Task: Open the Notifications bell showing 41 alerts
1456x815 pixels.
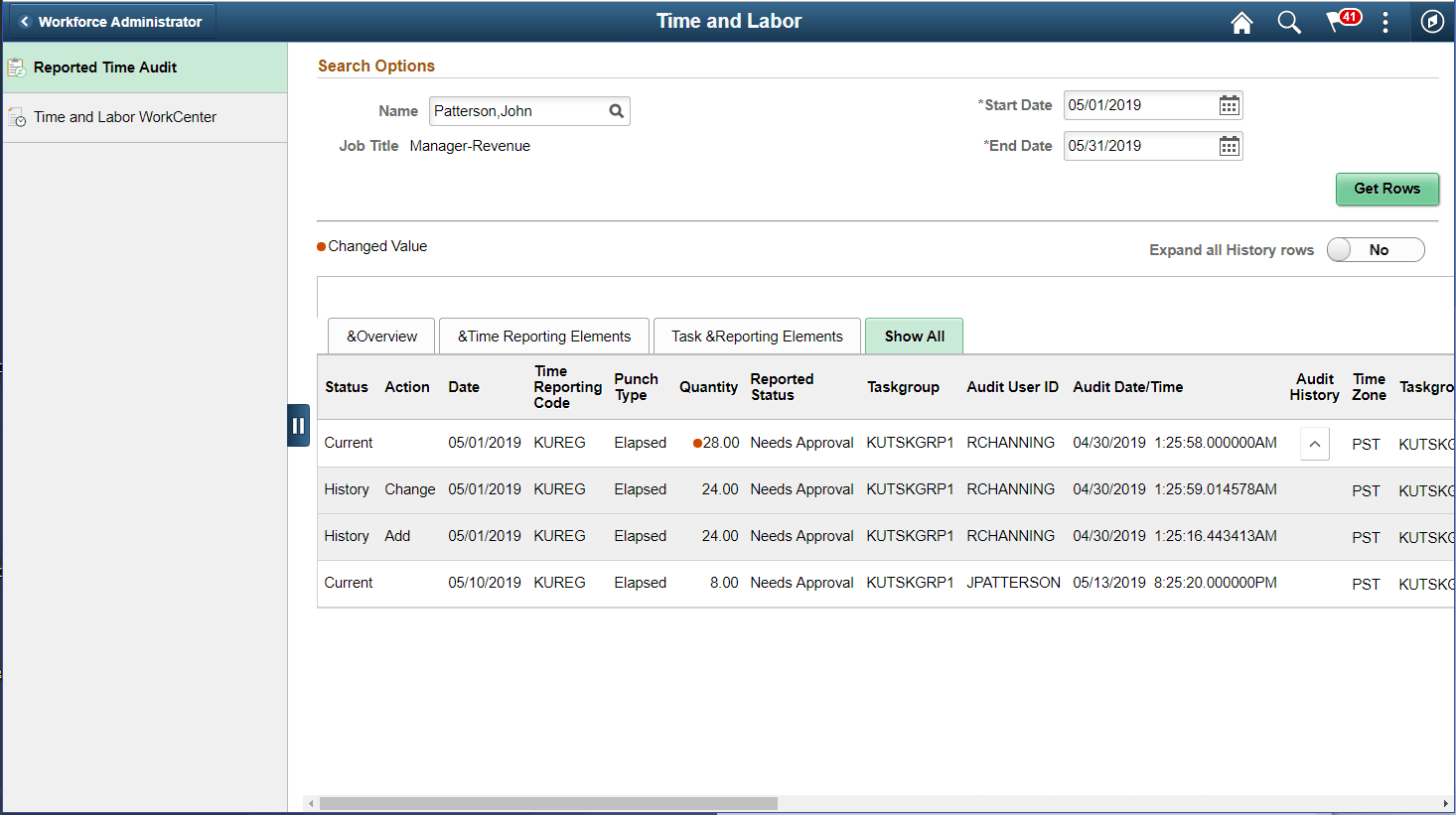Action: pyautogui.click(x=1336, y=22)
